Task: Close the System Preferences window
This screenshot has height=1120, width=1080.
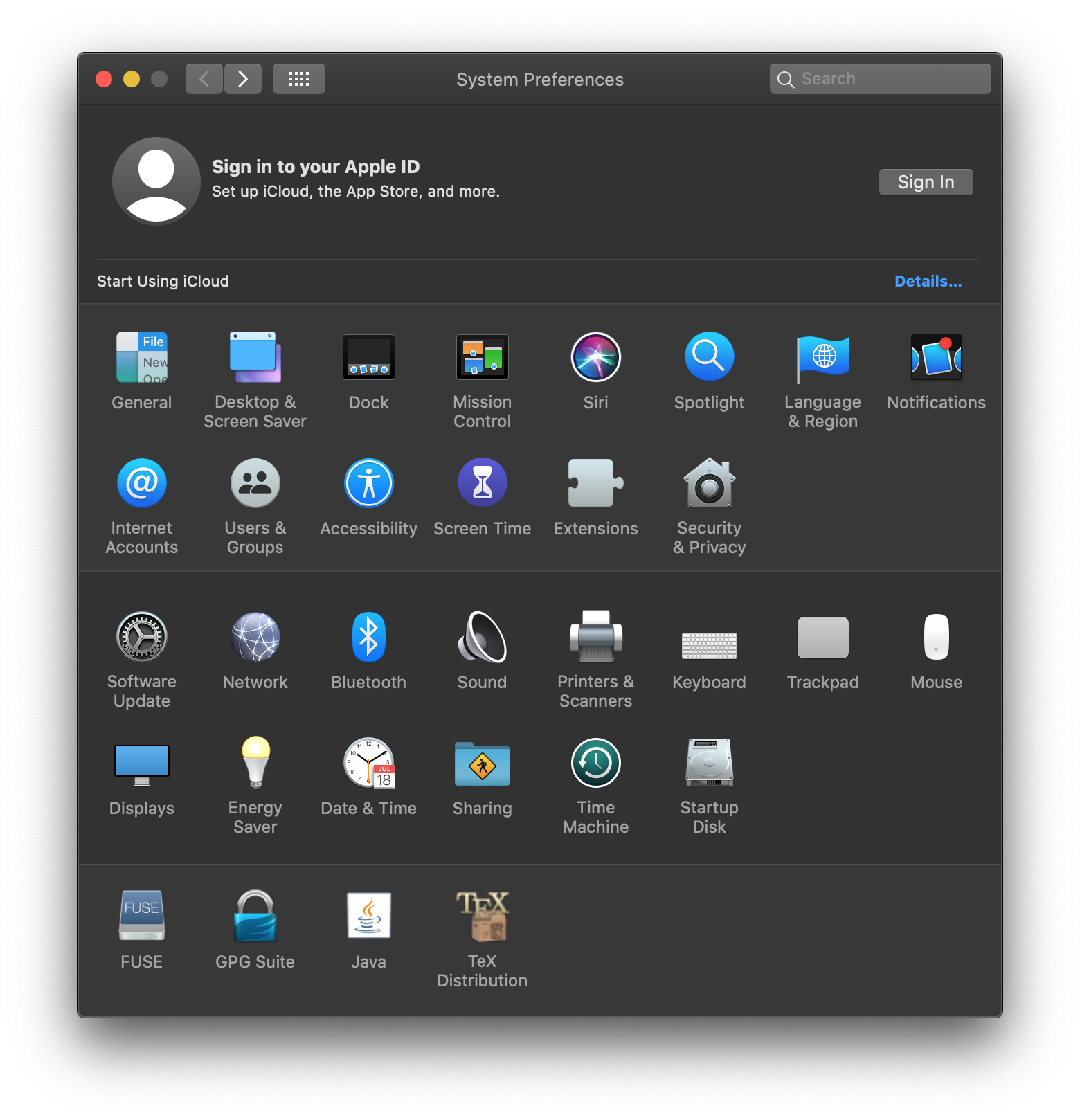Action: tap(104, 79)
